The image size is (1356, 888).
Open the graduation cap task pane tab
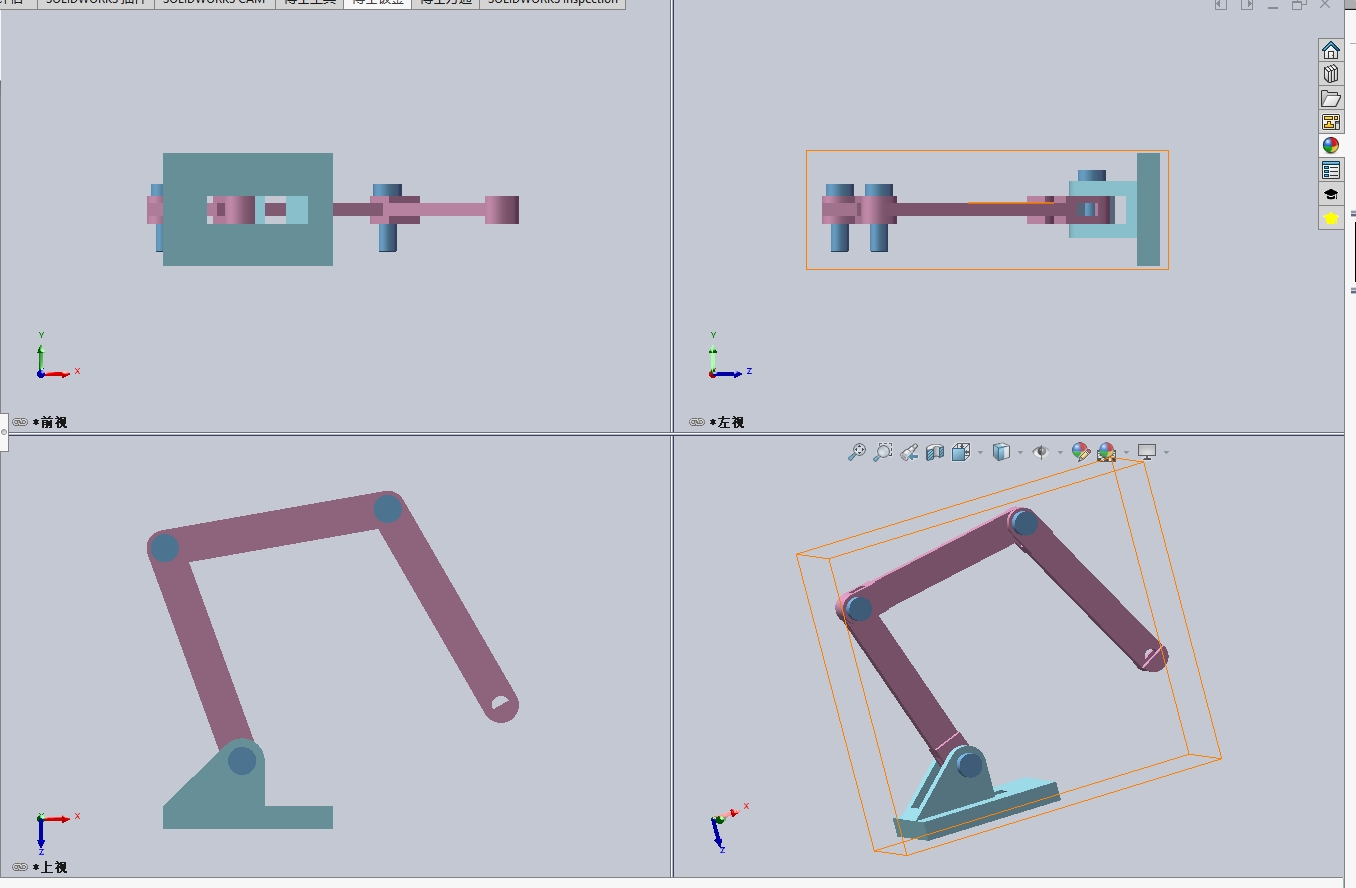click(x=1331, y=194)
